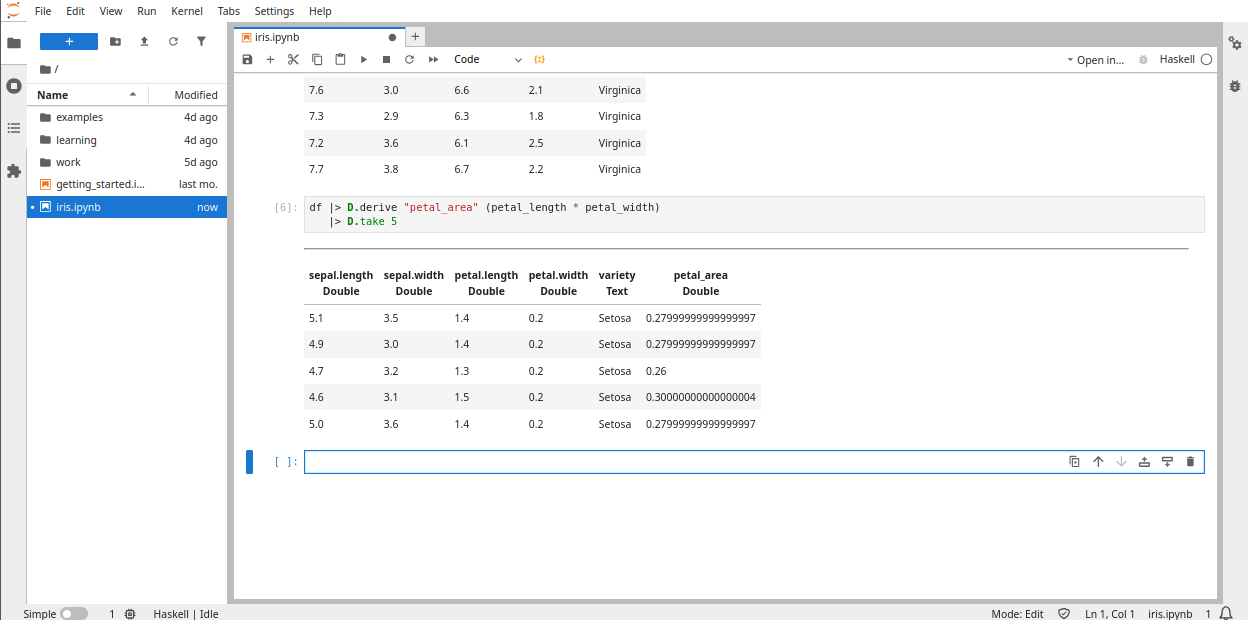This screenshot has height=620, width=1248.
Task: Click the Mode: Edit status entry
Action: tap(1017, 613)
